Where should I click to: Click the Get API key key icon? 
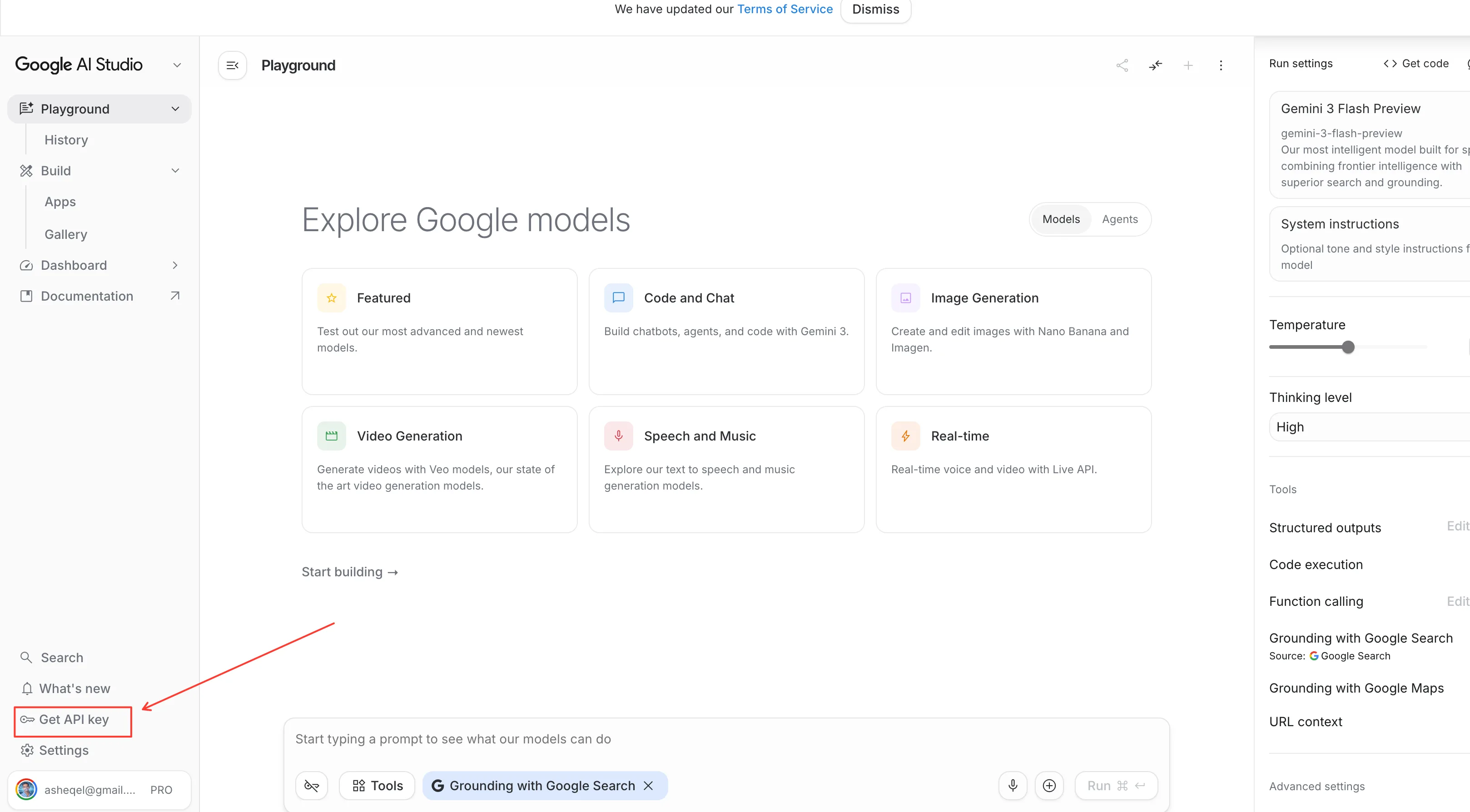coord(27,719)
